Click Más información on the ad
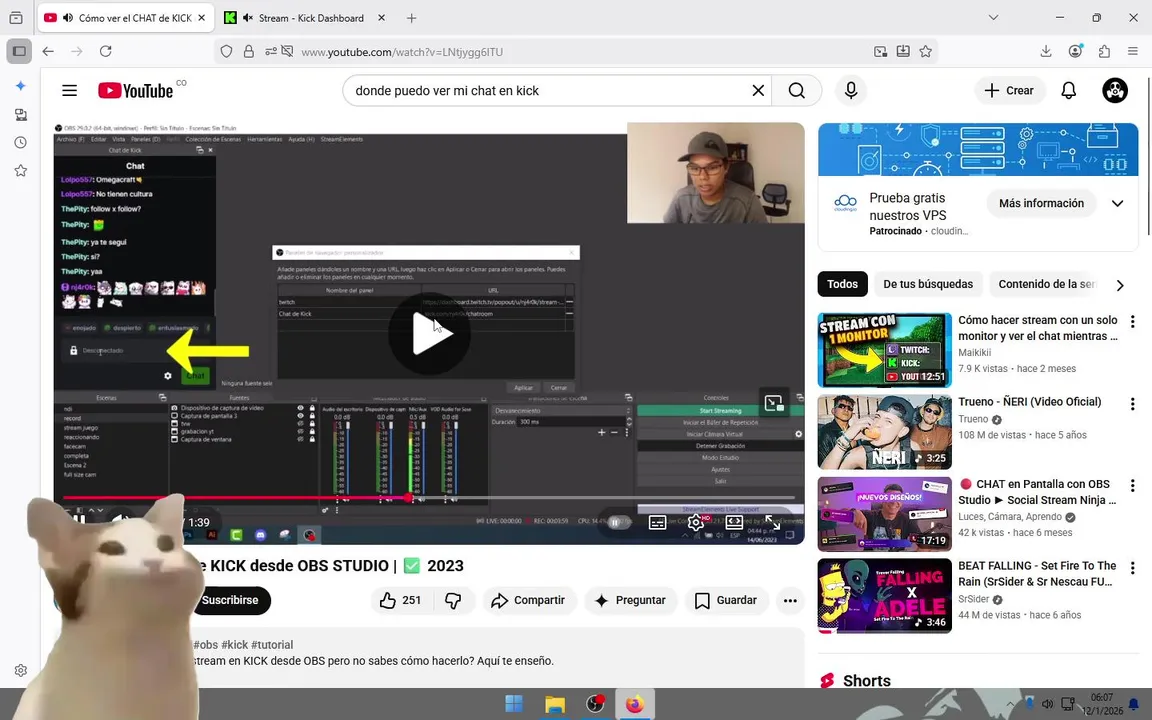The image size is (1152, 720). (x=1041, y=204)
